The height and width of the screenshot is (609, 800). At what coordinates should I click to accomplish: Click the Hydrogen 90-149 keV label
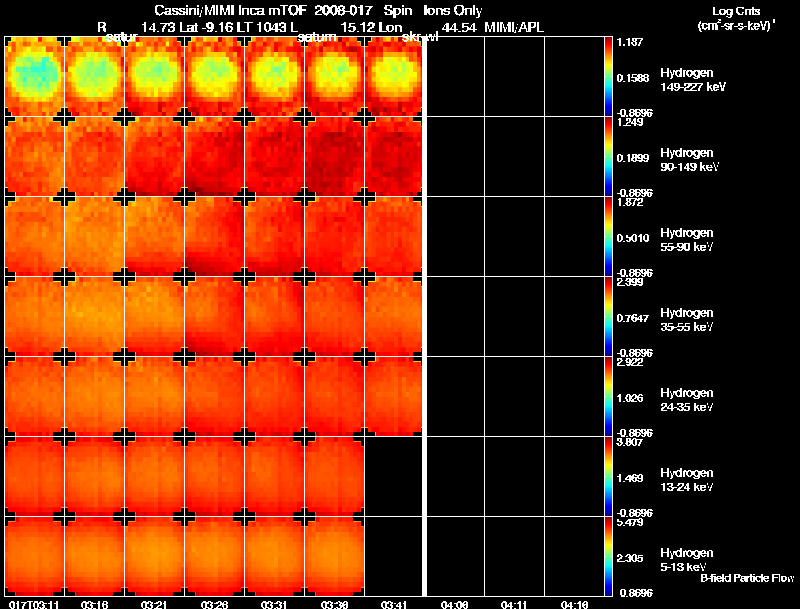689,160
